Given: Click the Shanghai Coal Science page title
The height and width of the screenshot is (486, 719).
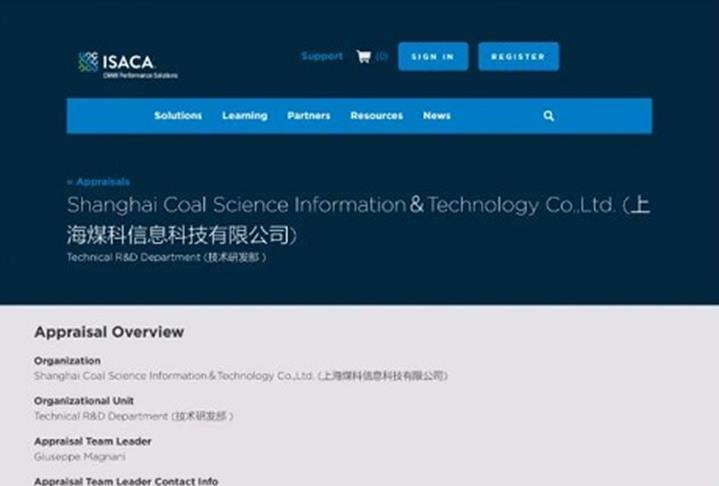Looking at the screenshot, I should 359,220.
